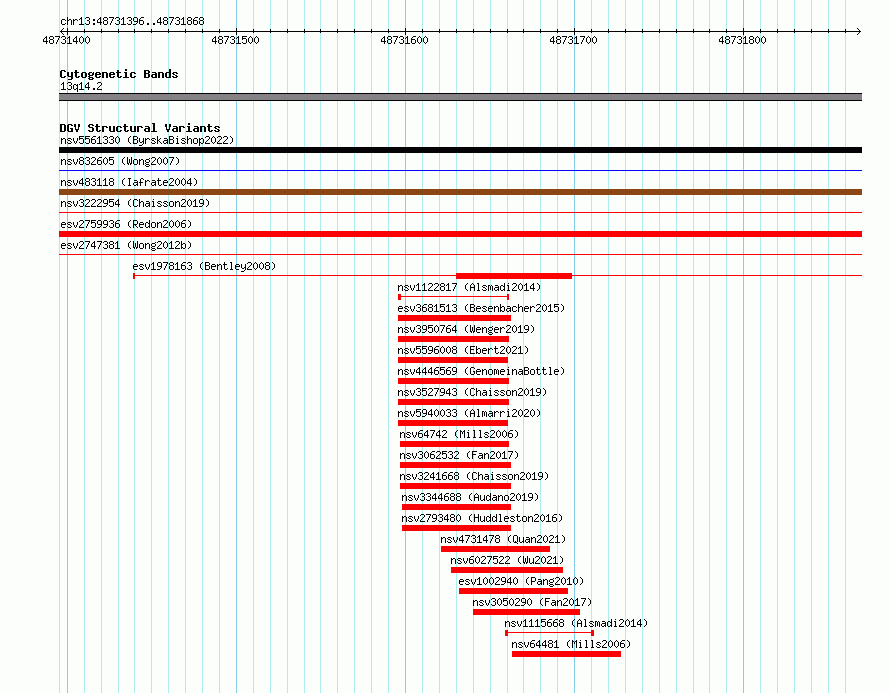Click the thick segment of esv1978163 feature
Image resolution: width=890 pixels, height=693 pixels.
coord(514,276)
